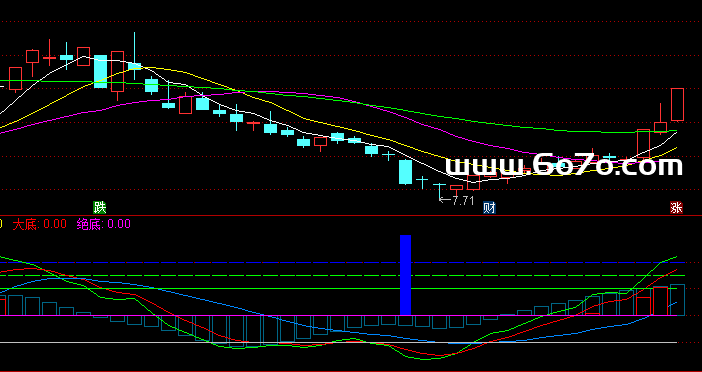
Task: Click the red 涨 marker icon
Action: [x=676, y=207]
